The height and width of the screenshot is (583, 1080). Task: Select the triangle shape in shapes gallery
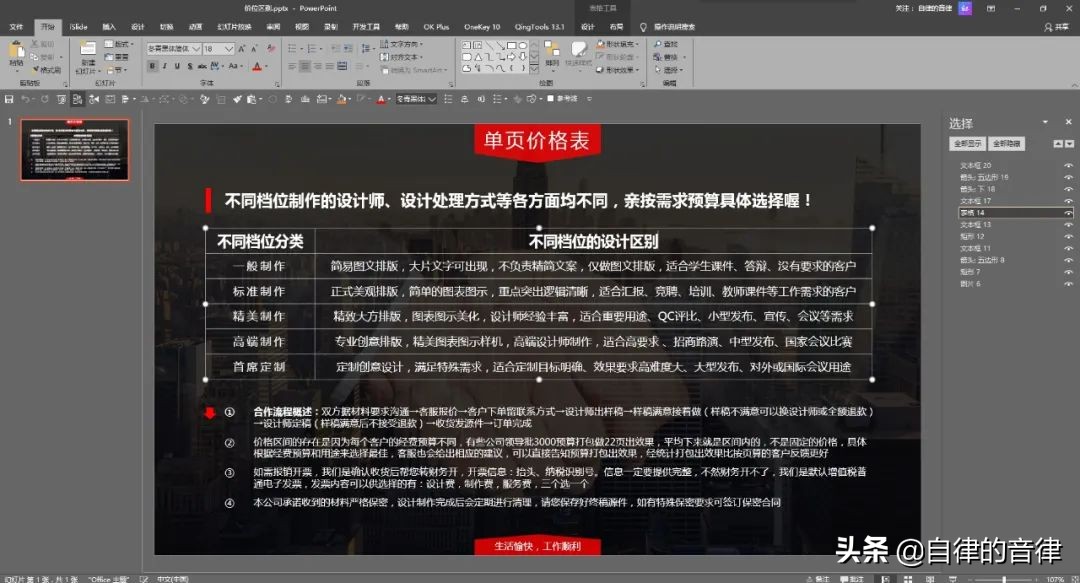click(x=478, y=57)
